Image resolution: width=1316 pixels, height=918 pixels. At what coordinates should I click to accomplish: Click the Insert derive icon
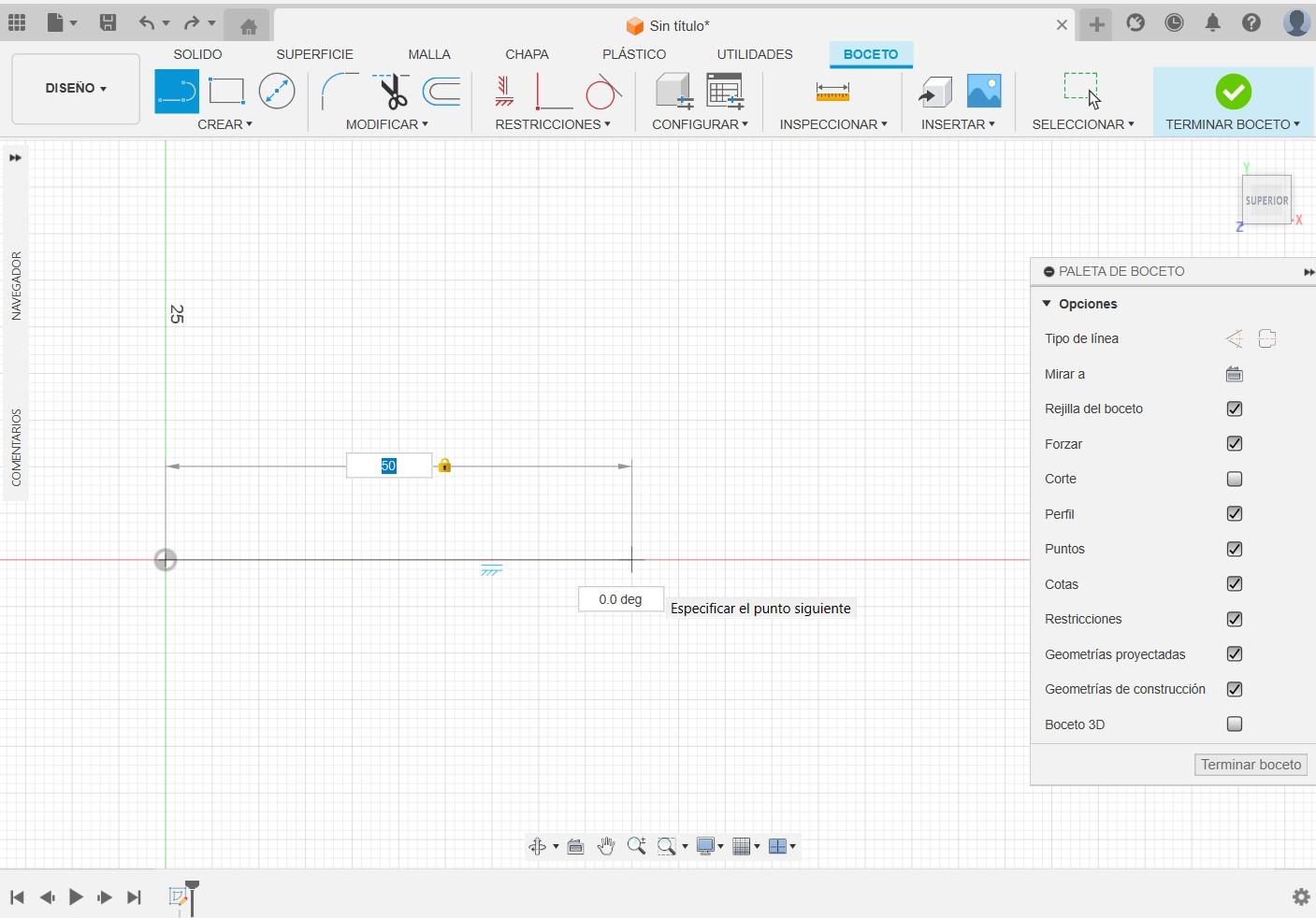[934, 92]
